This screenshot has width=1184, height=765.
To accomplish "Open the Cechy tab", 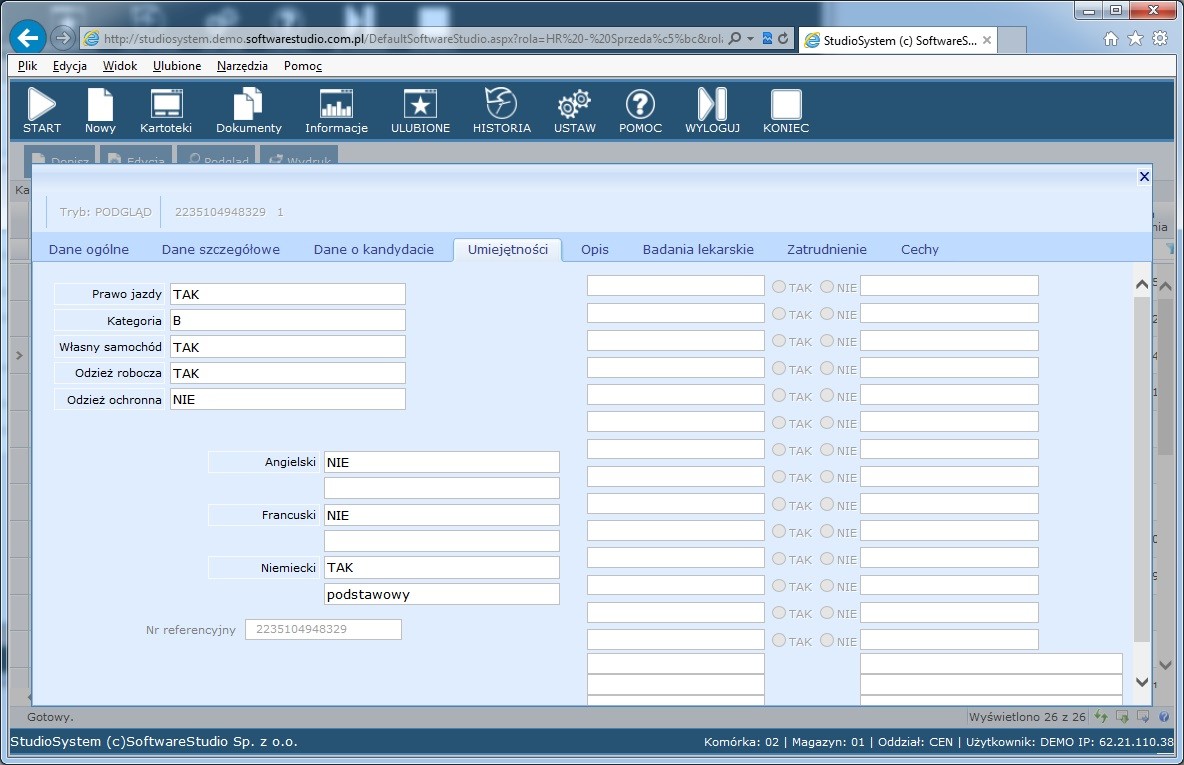I will pos(920,249).
